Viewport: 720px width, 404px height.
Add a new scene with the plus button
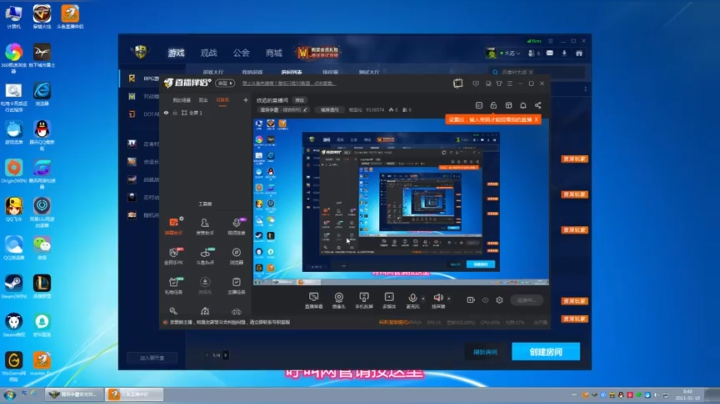pyautogui.click(x=246, y=100)
